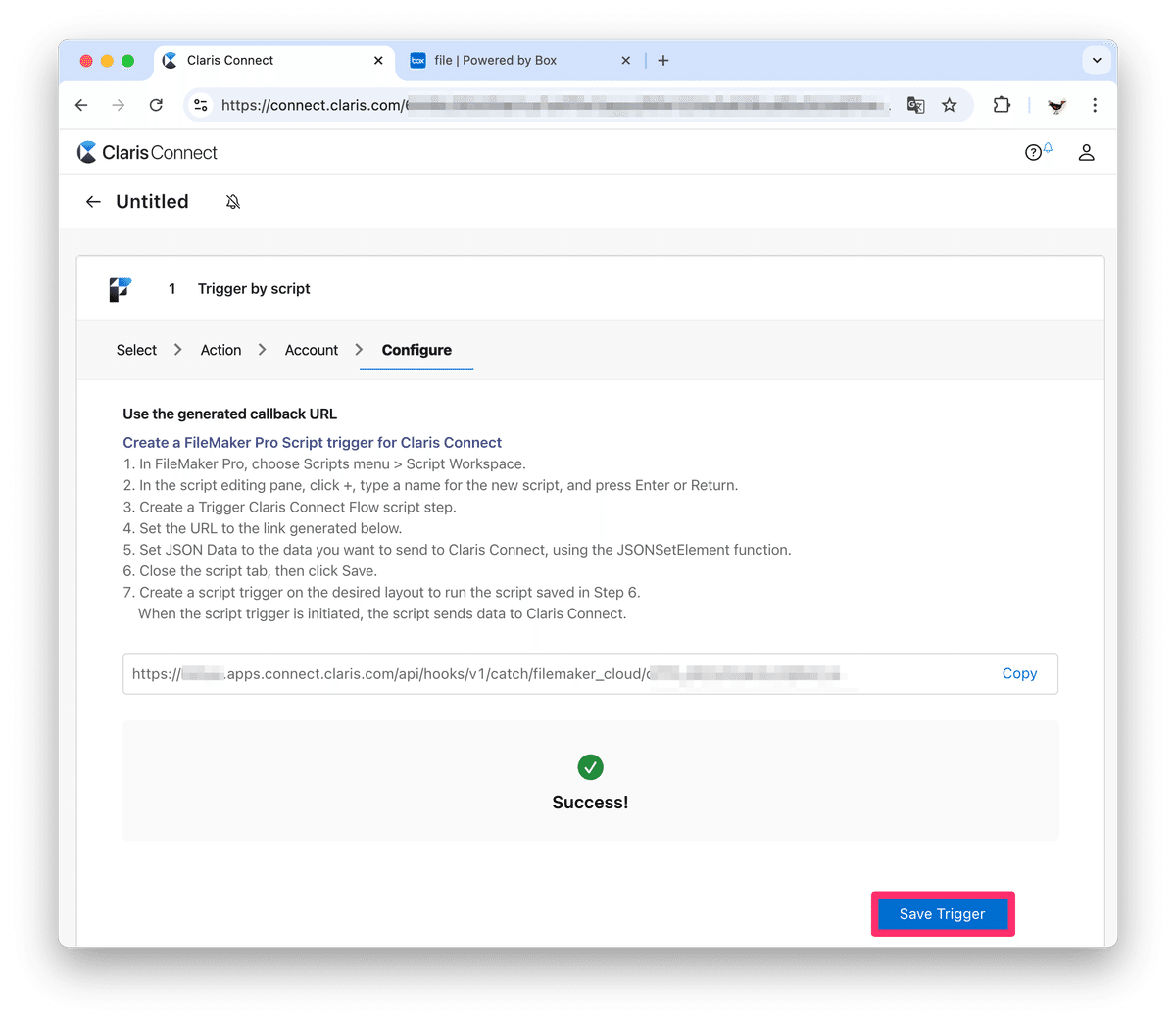Click the user account icon in Claris Connect
This screenshot has width=1176, height=1024.
pos(1086,152)
